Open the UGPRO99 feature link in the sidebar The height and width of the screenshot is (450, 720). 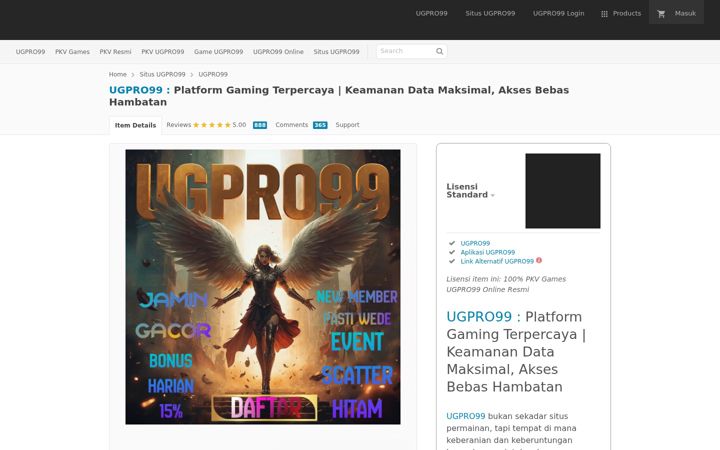(475, 243)
